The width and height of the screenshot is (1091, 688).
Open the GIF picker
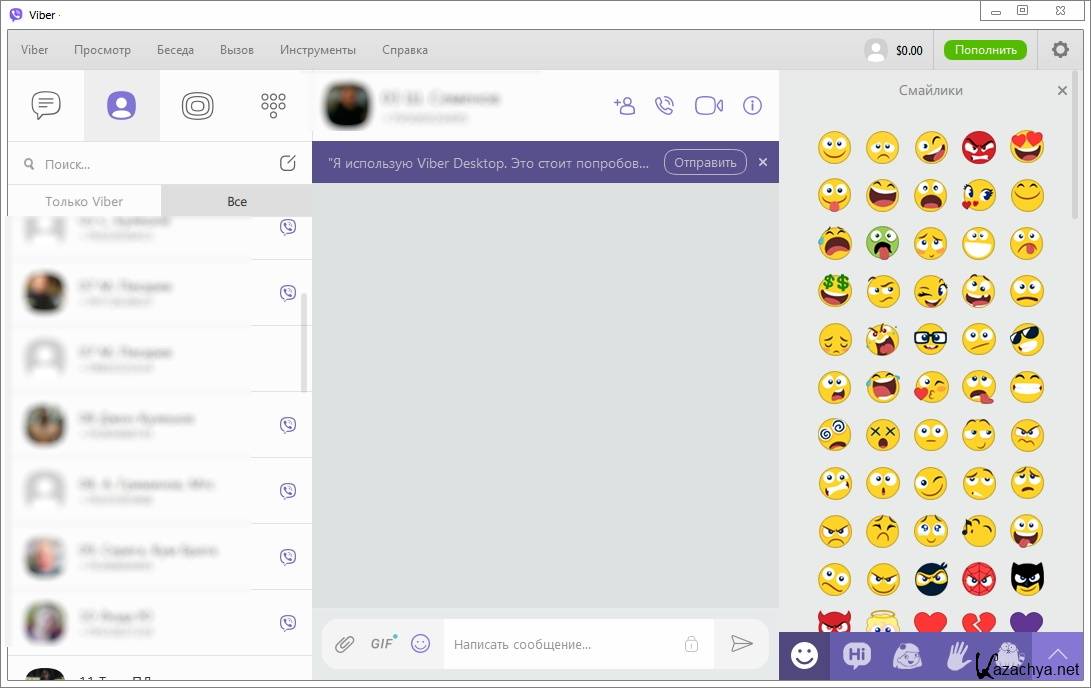point(382,644)
